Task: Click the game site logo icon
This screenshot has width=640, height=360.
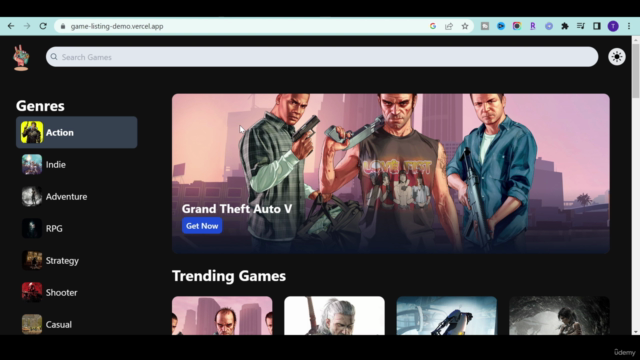Action: (21, 58)
